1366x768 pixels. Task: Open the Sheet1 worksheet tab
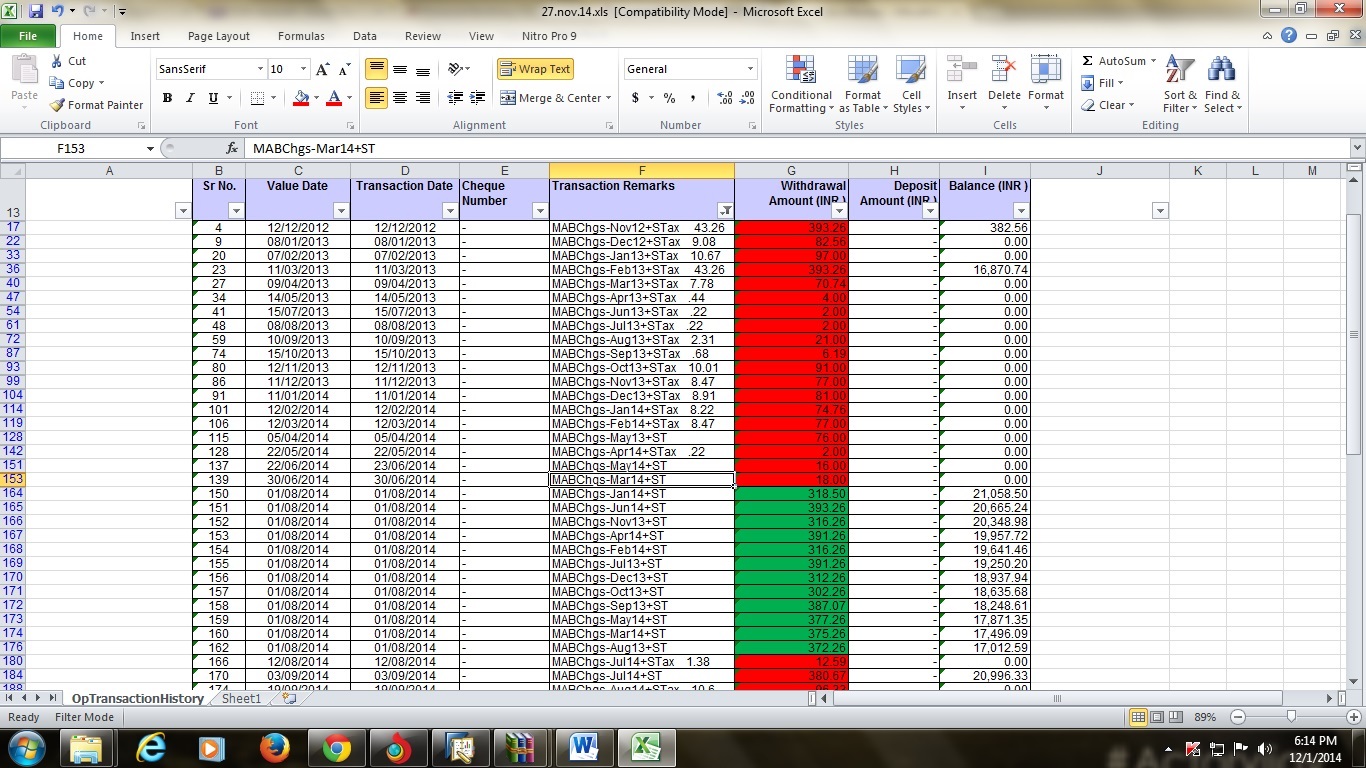pyautogui.click(x=241, y=699)
